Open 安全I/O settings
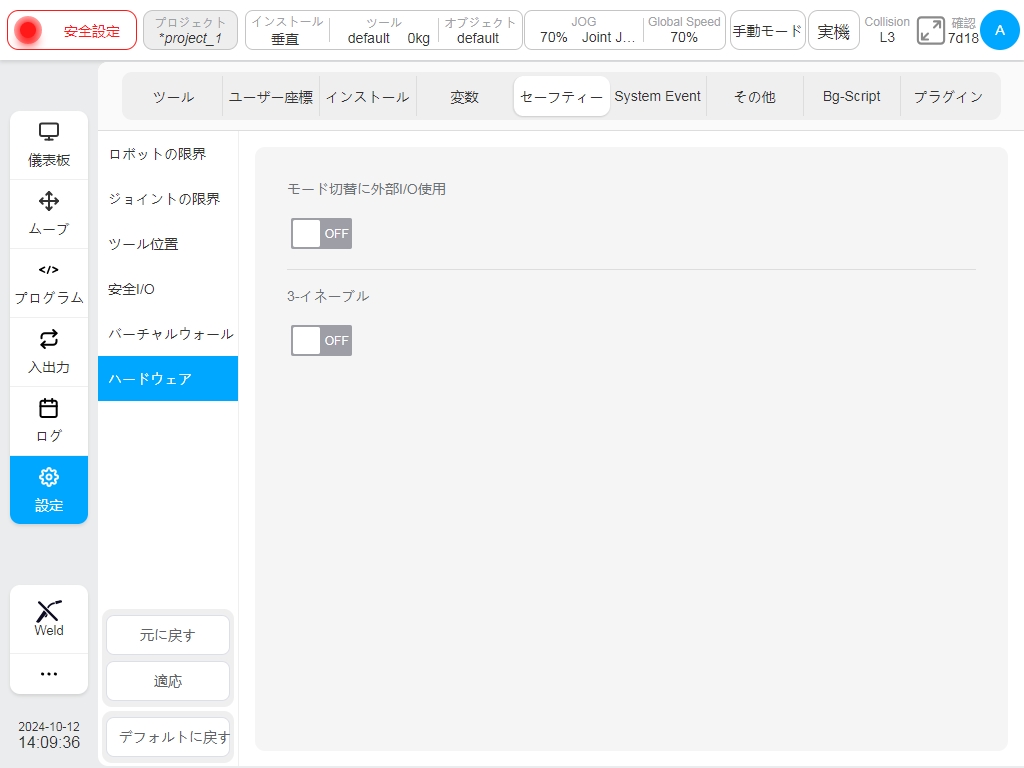Screen dimensions: 1024x768 (168, 289)
